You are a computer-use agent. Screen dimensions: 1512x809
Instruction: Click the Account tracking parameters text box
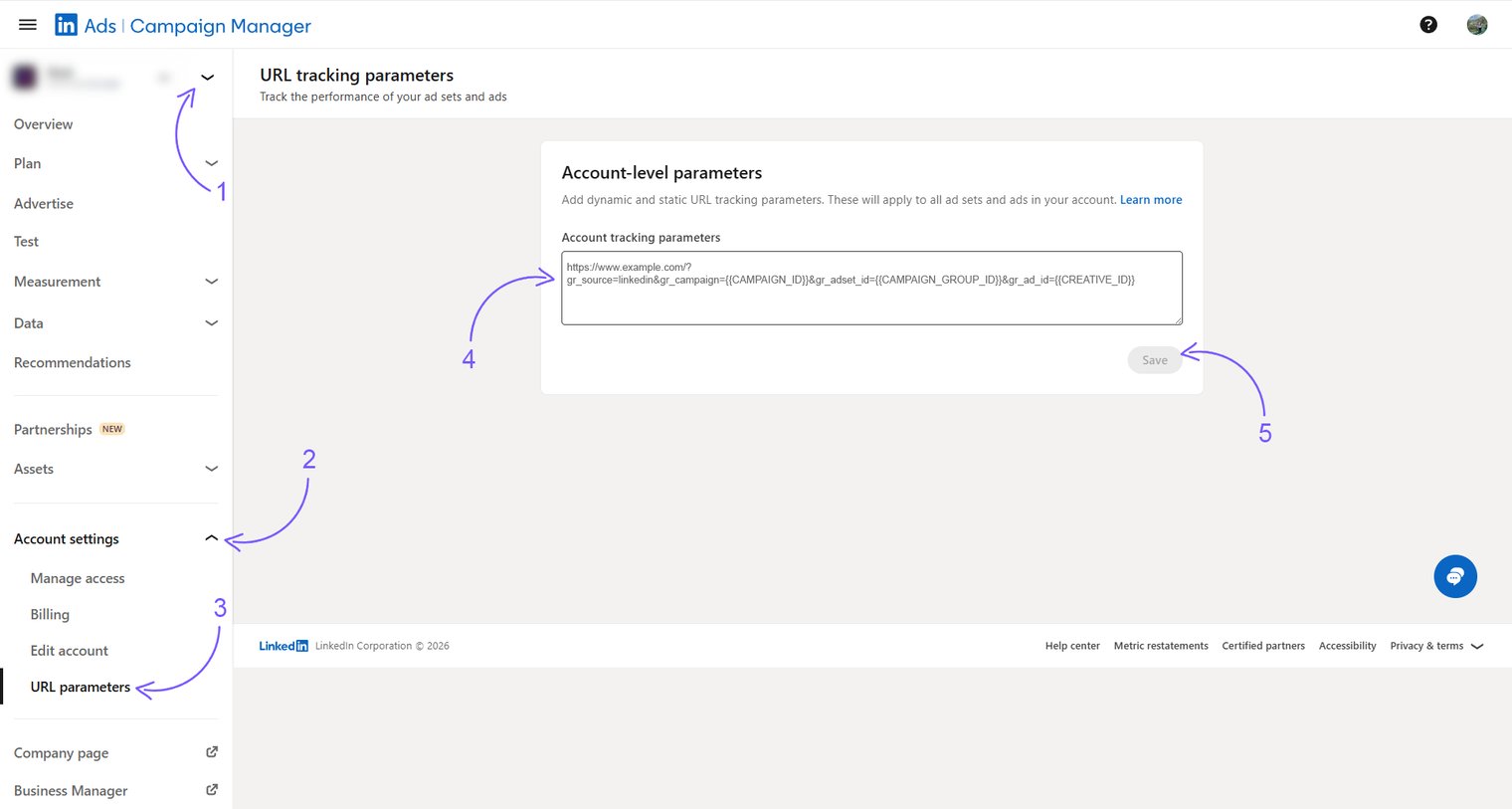870,289
